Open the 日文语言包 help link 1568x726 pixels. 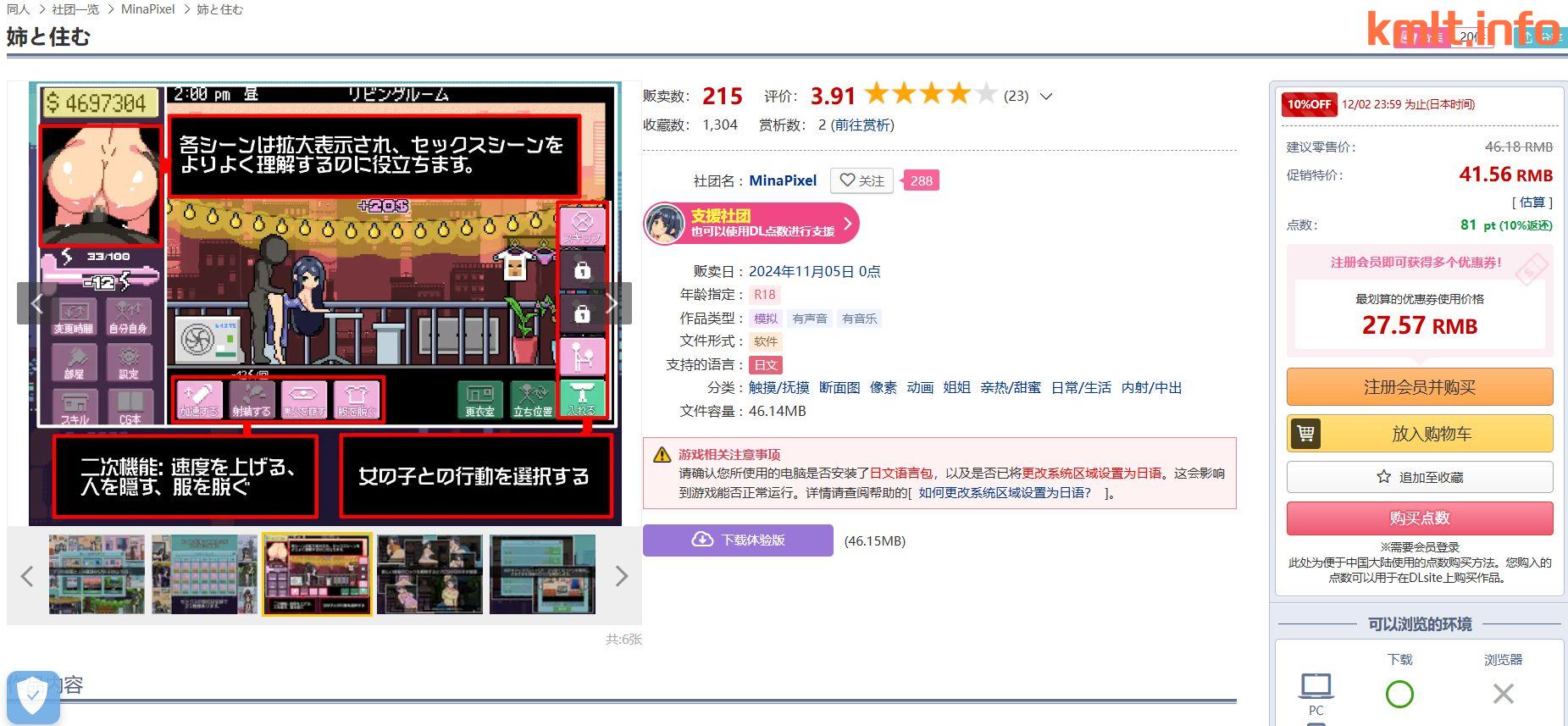[901, 474]
